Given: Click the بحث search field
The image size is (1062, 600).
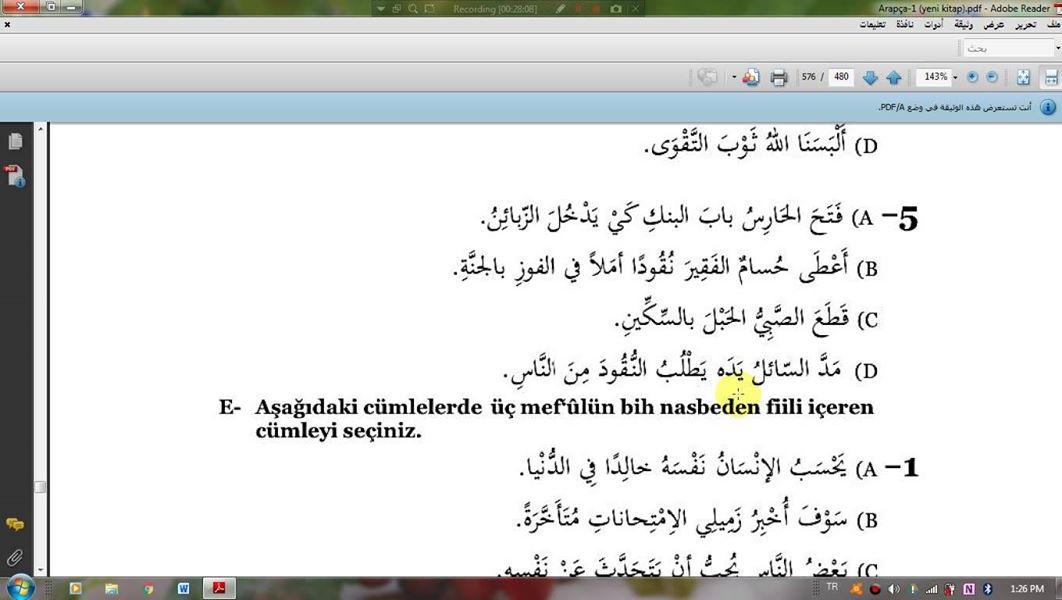Looking at the screenshot, I should tap(1007, 48).
